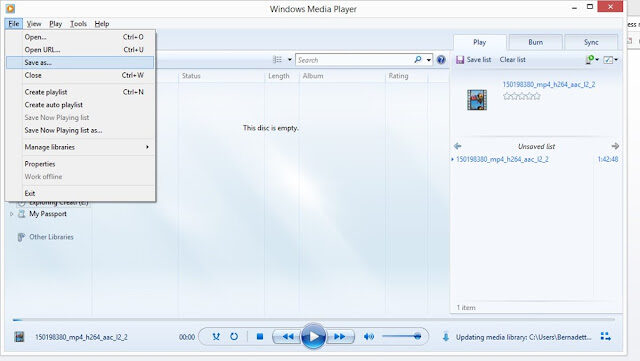Rate the video with the star rating
The height and width of the screenshot is (361, 640).
521,96
